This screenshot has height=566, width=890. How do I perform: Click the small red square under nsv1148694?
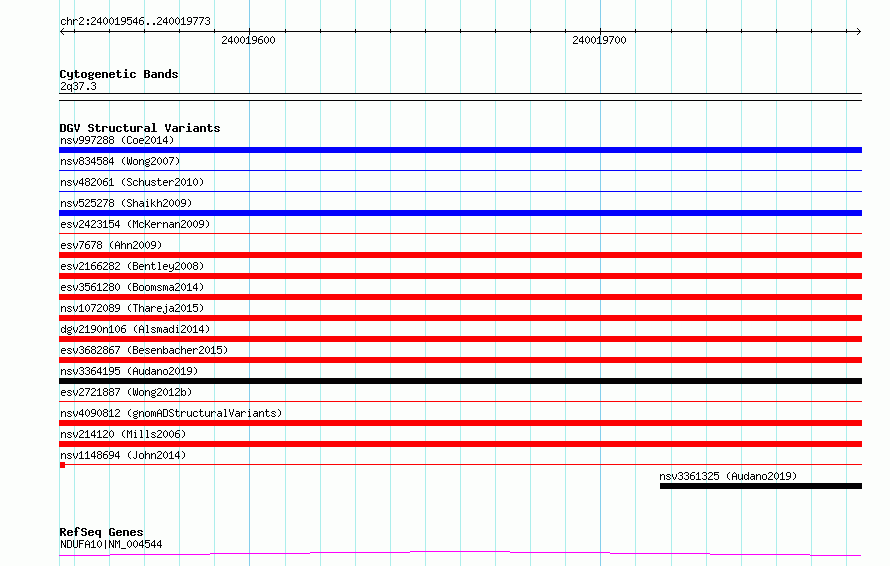[62, 465]
